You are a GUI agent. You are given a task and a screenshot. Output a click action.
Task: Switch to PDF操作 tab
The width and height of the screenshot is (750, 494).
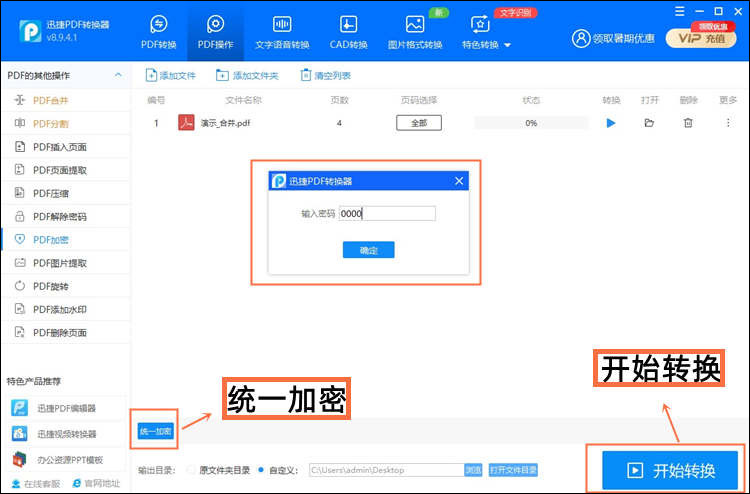[215, 32]
